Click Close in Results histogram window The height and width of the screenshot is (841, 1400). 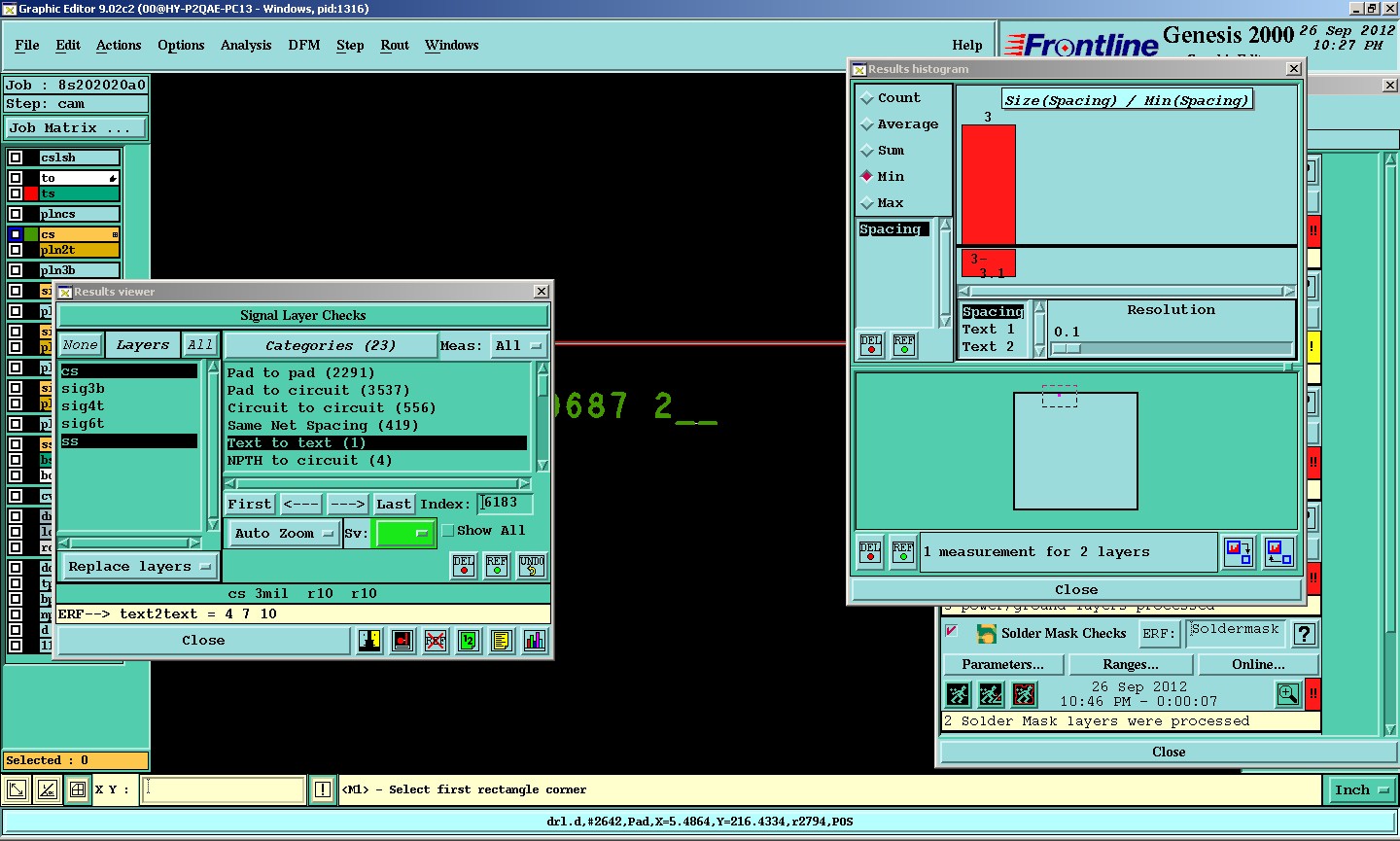pyautogui.click(x=1076, y=590)
